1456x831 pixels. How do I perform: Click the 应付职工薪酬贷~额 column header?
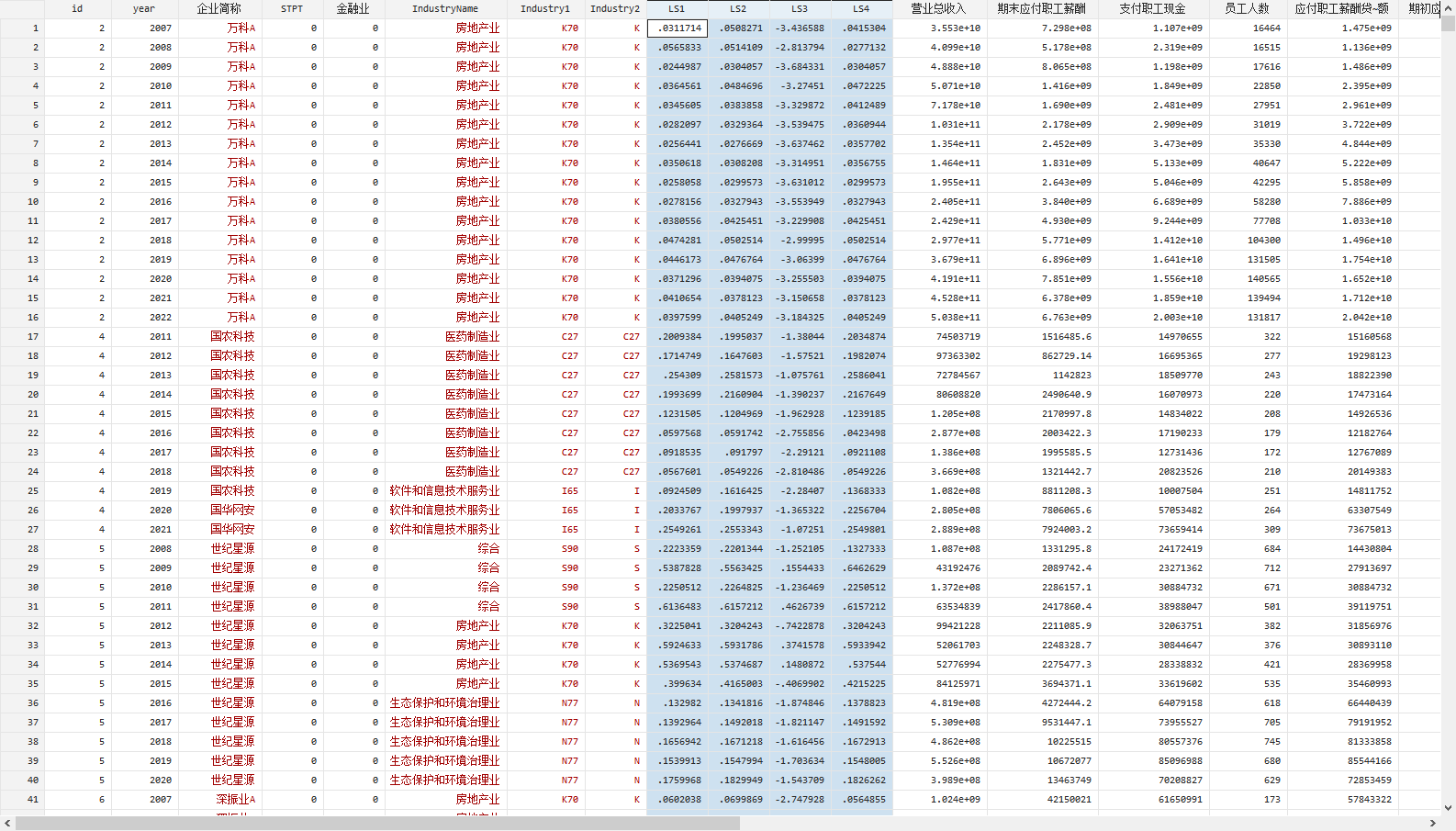(1342, 8)
